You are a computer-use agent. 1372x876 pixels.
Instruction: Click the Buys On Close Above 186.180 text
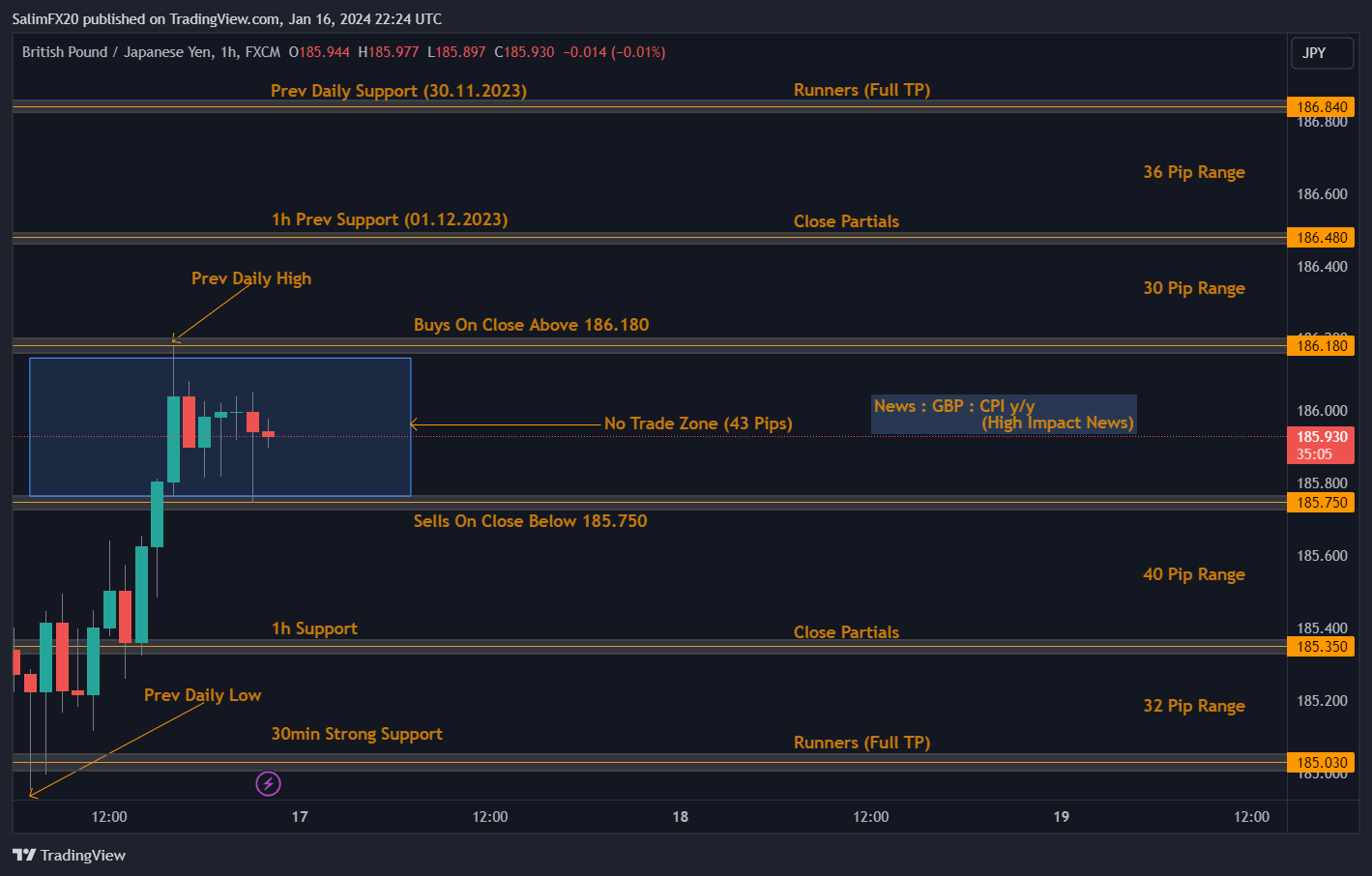[x=531, y=325]
